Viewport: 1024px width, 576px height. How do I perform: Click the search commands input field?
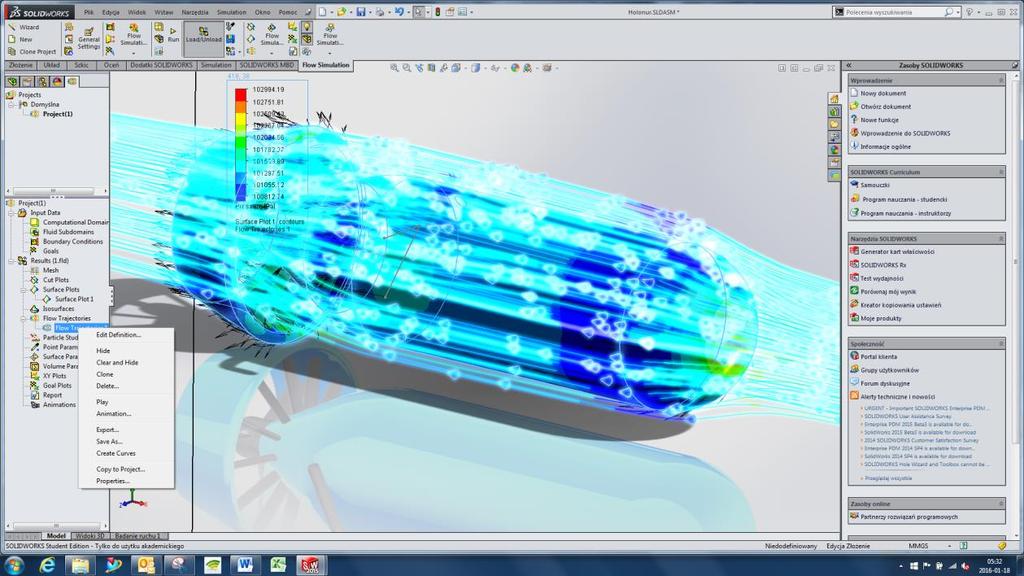click(x=895, y=12)
